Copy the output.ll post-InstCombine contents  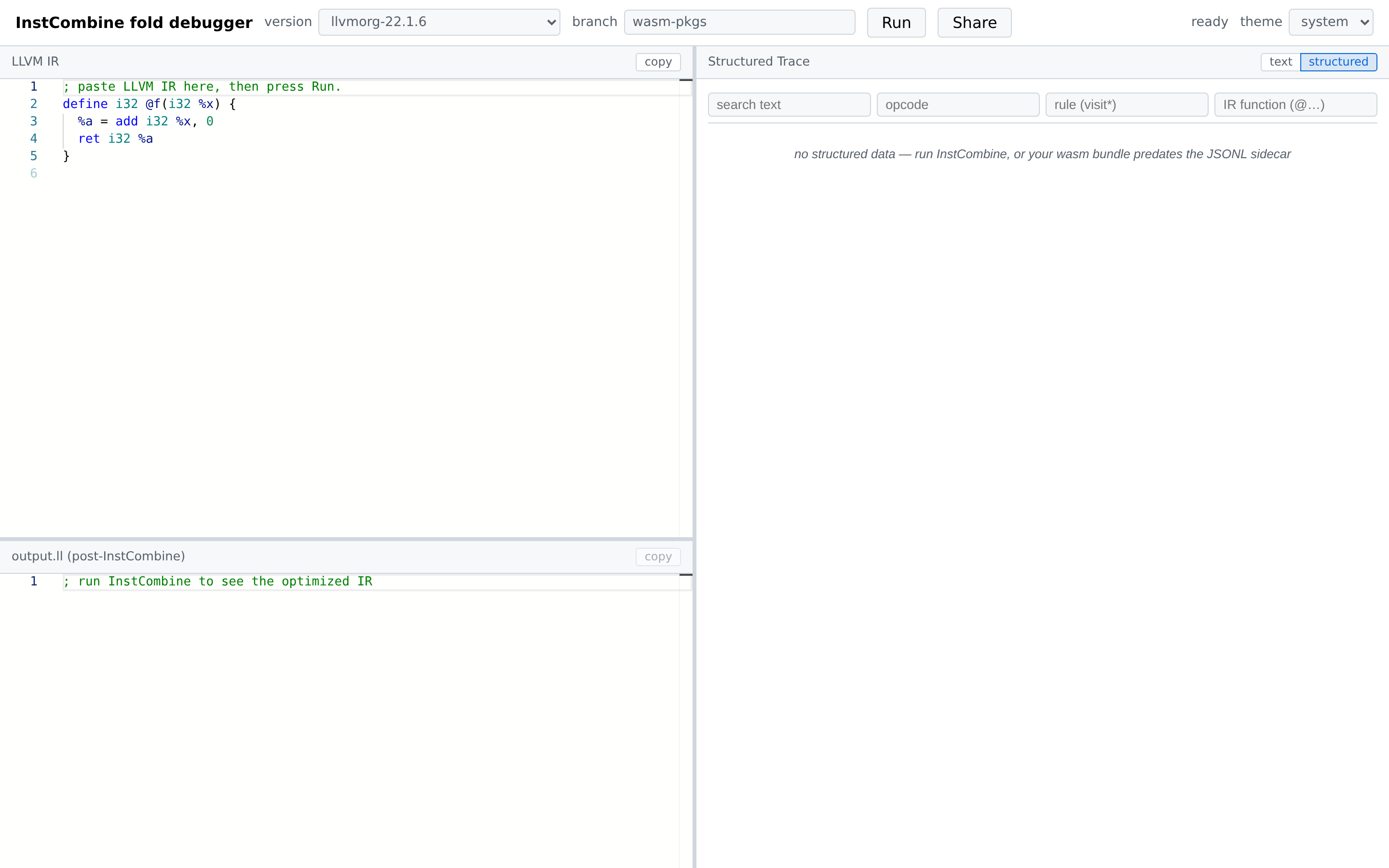click(658, 557)
